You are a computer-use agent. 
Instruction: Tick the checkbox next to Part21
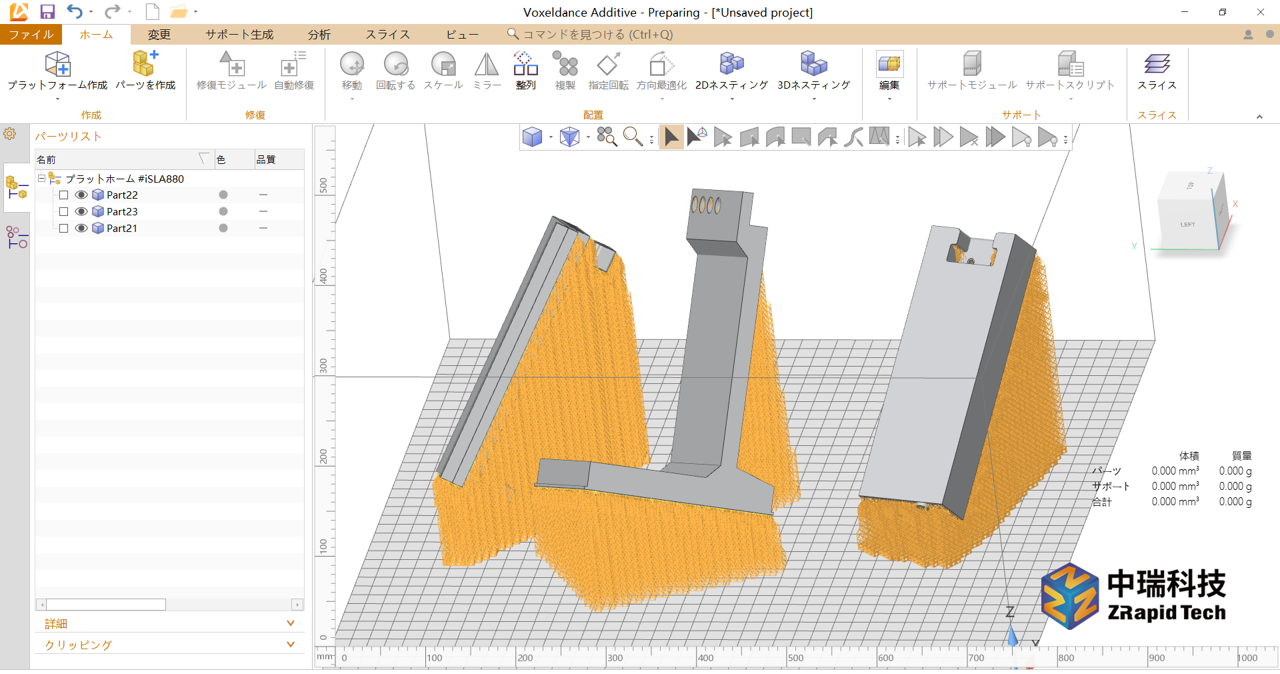[64, 228]
